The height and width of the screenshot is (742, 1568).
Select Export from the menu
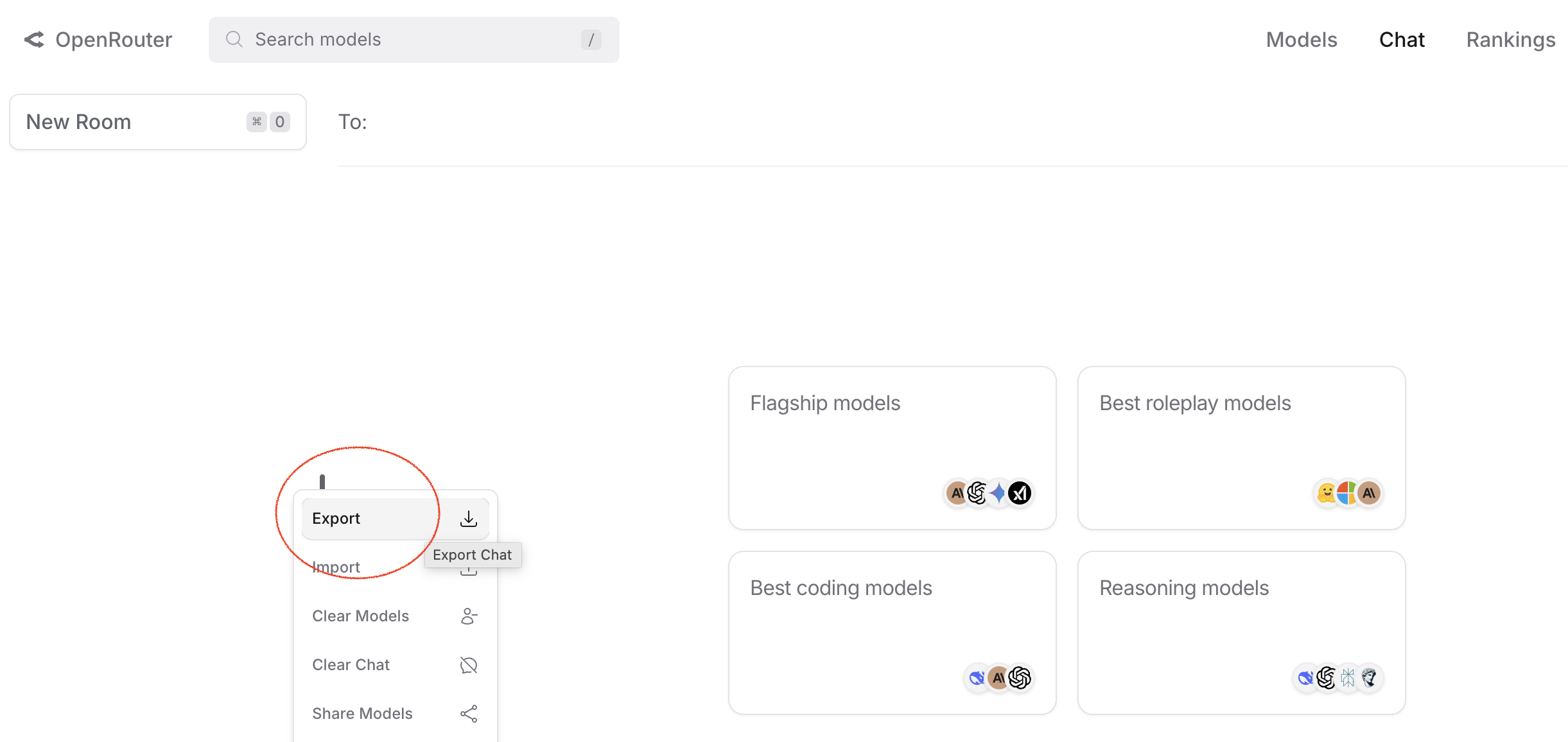(336, 519)
